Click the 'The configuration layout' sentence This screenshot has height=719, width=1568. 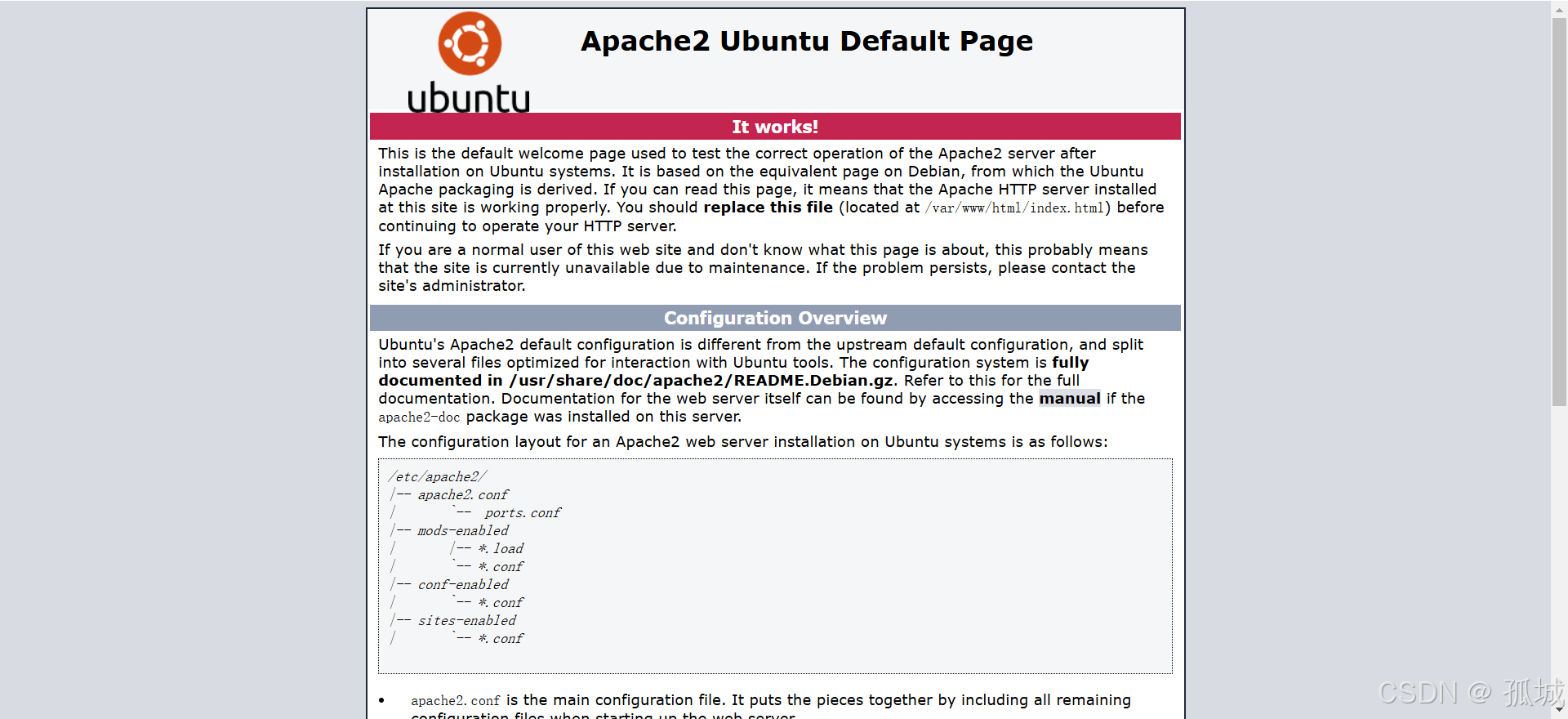tap(743, 442)
